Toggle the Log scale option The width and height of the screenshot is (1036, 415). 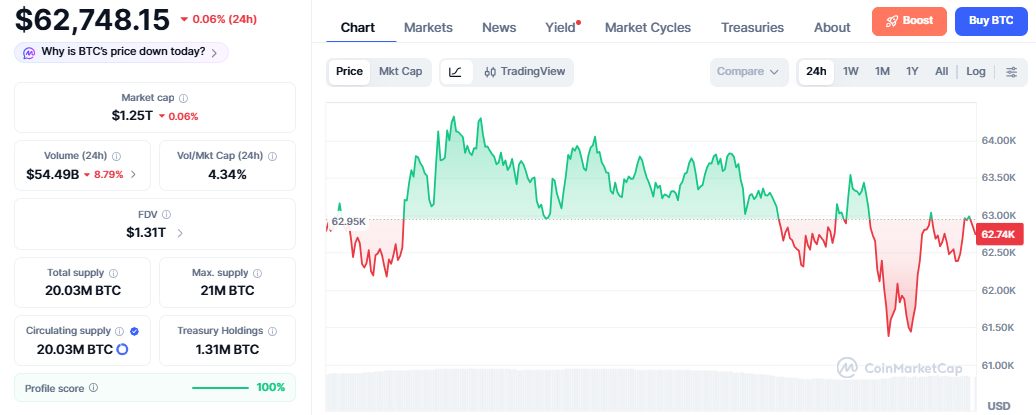tap(975, 71)
